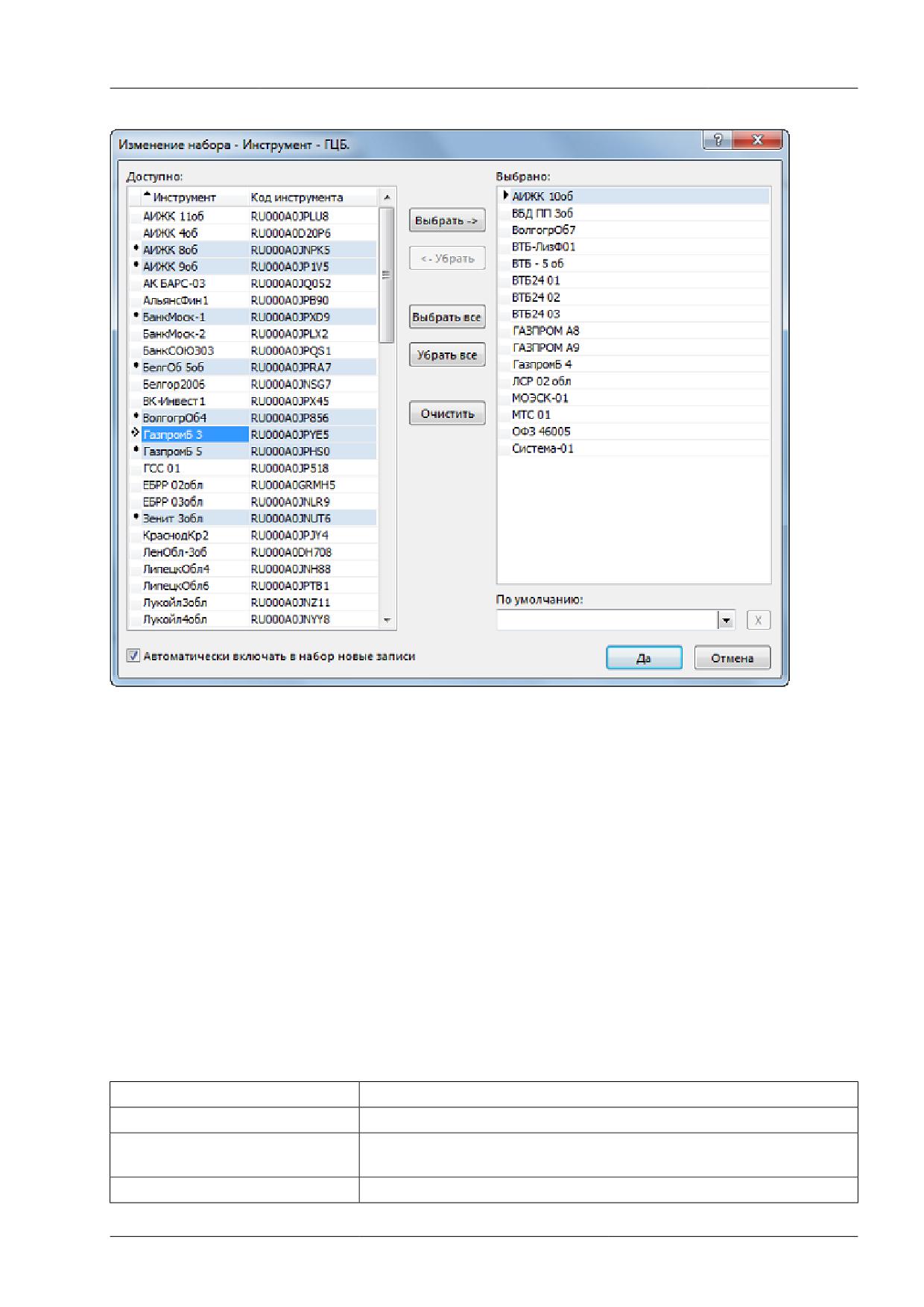Select МТС 01 in Выбрано list
Image resolution: width=924 pixels, height=1307 pixels.
coord(634,415)
